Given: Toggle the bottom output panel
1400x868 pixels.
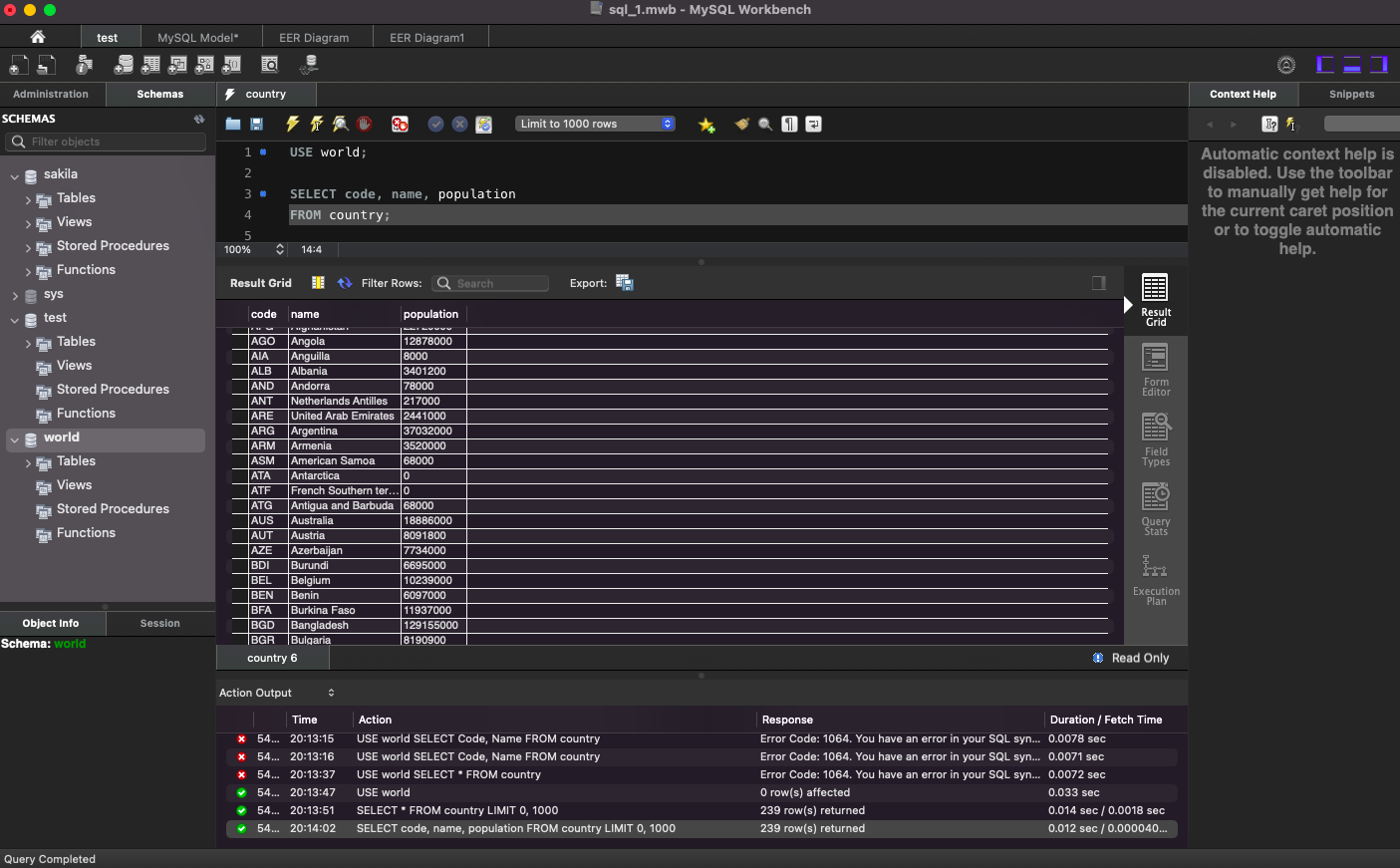Looking at the screenshot, I should 1352,65.
